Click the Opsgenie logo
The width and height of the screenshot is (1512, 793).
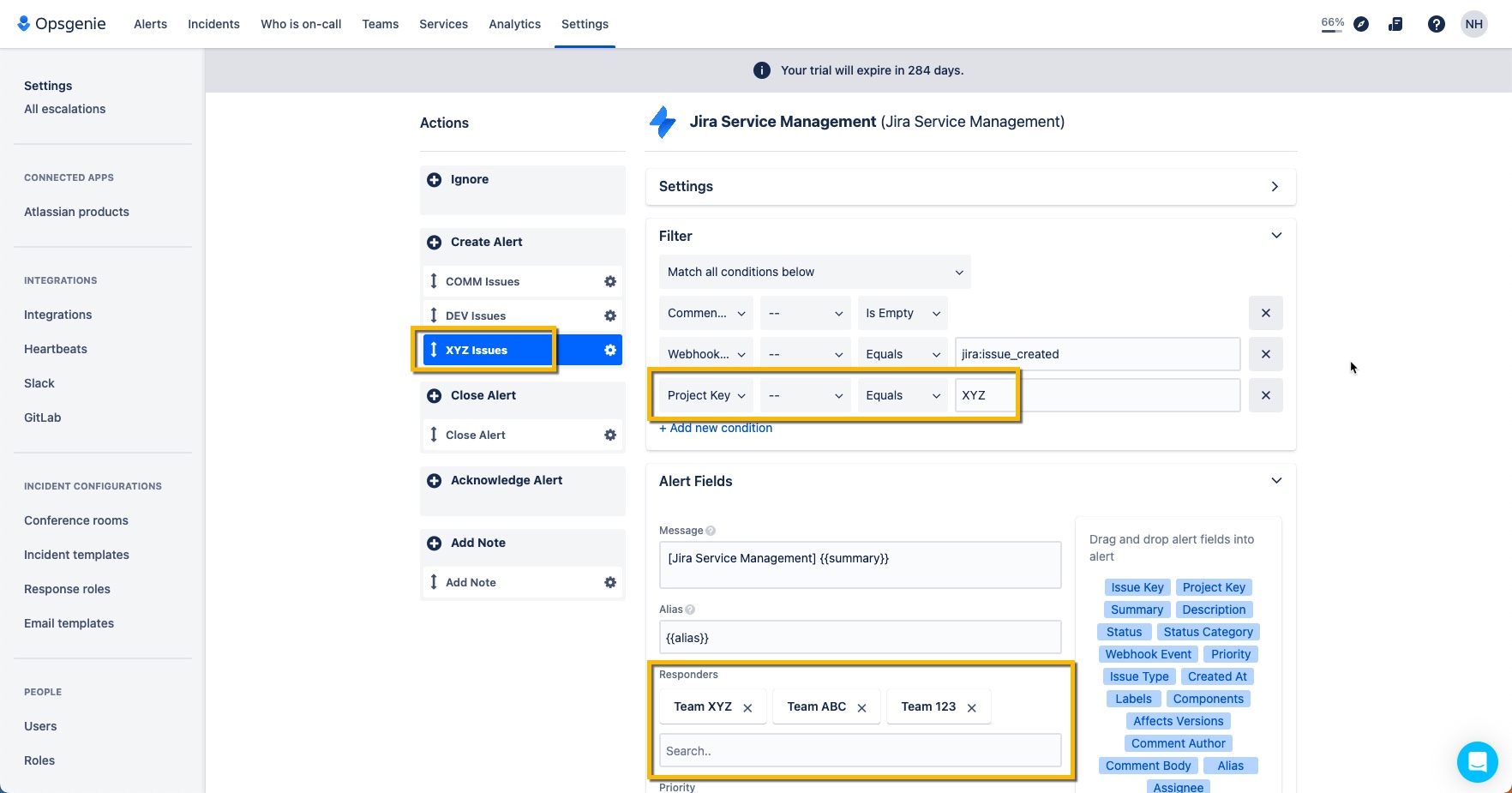pos(62,24)
